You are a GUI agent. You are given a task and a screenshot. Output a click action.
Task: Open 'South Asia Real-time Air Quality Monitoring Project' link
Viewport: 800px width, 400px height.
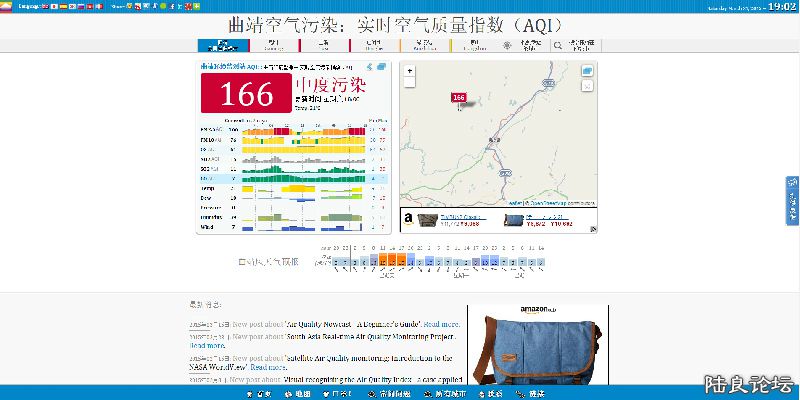coord(370,337)
